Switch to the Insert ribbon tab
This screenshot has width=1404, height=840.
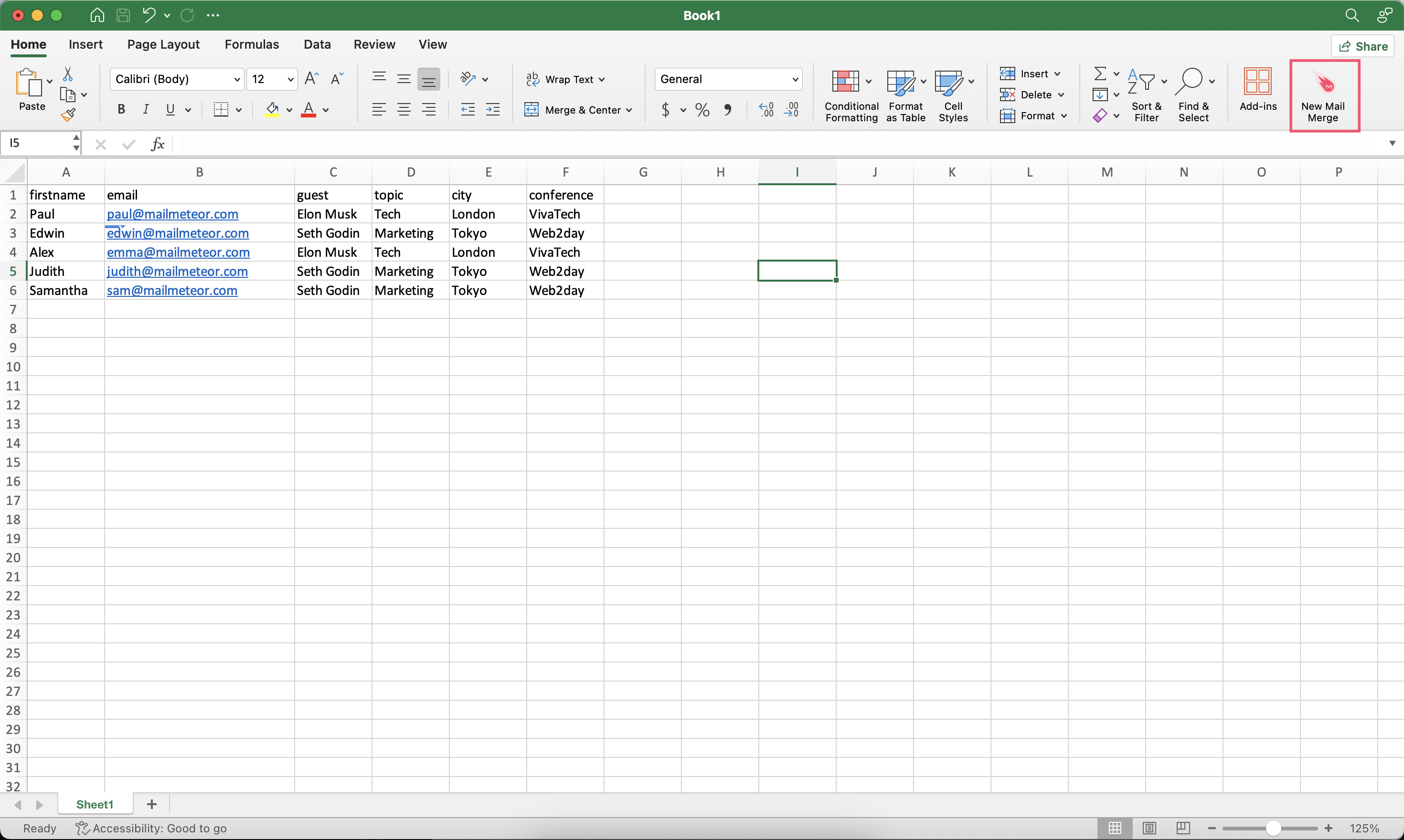[85, 44]
